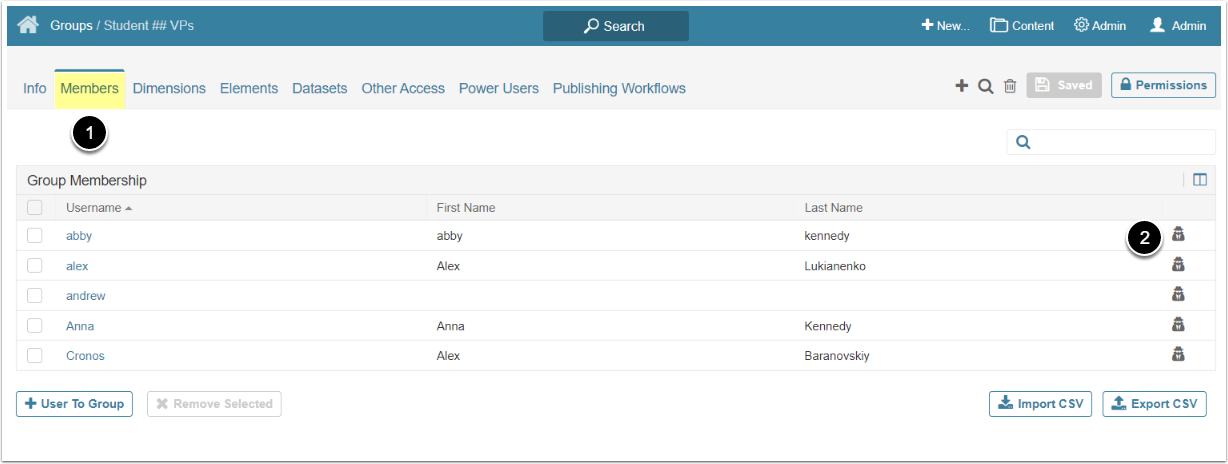
Task: Open the Anna username link
Action: (x=80, y=326)
